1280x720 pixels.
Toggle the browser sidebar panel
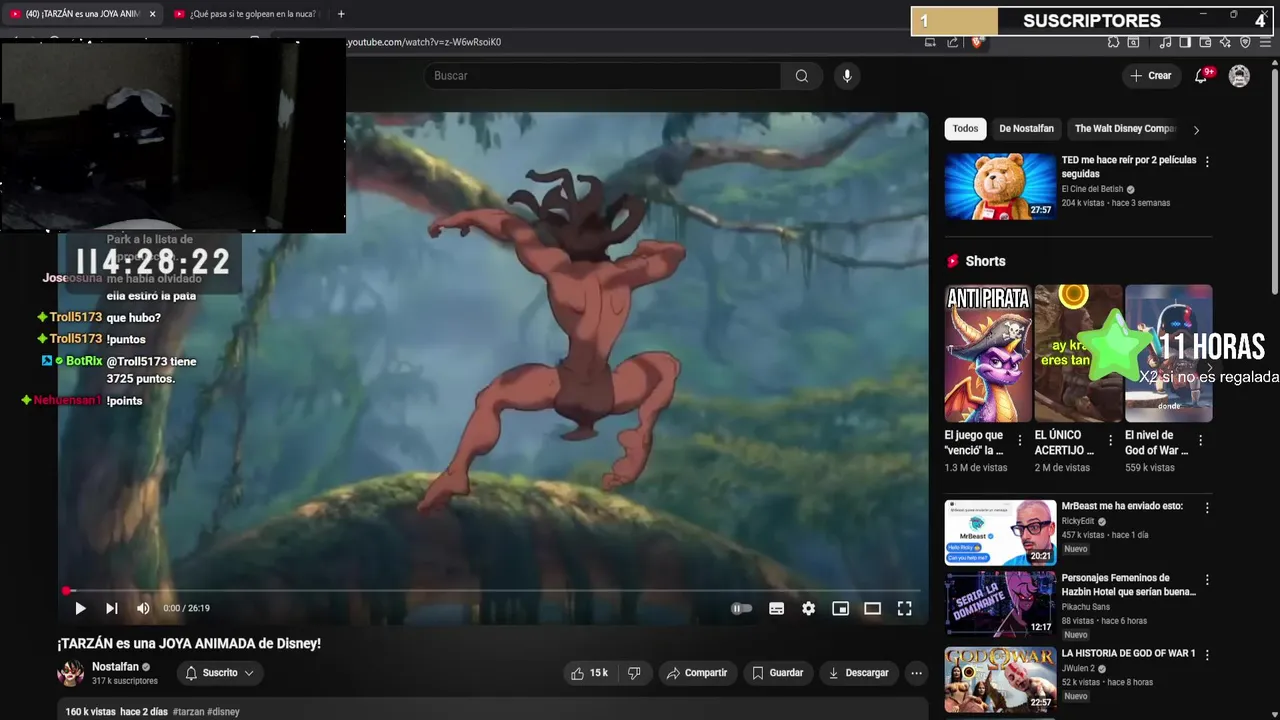[1185, 42]
